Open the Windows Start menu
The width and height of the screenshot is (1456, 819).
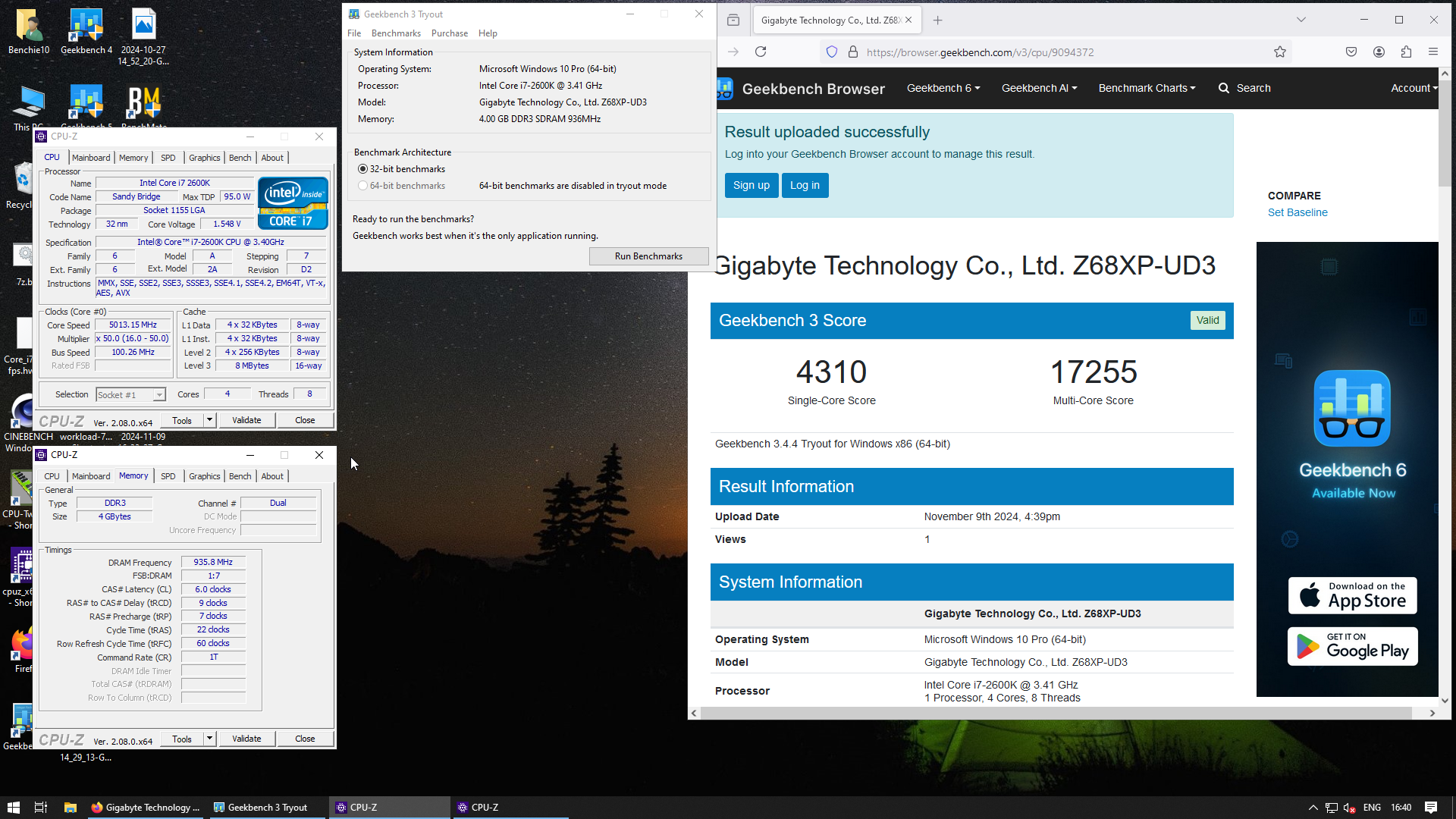(13, 808)
